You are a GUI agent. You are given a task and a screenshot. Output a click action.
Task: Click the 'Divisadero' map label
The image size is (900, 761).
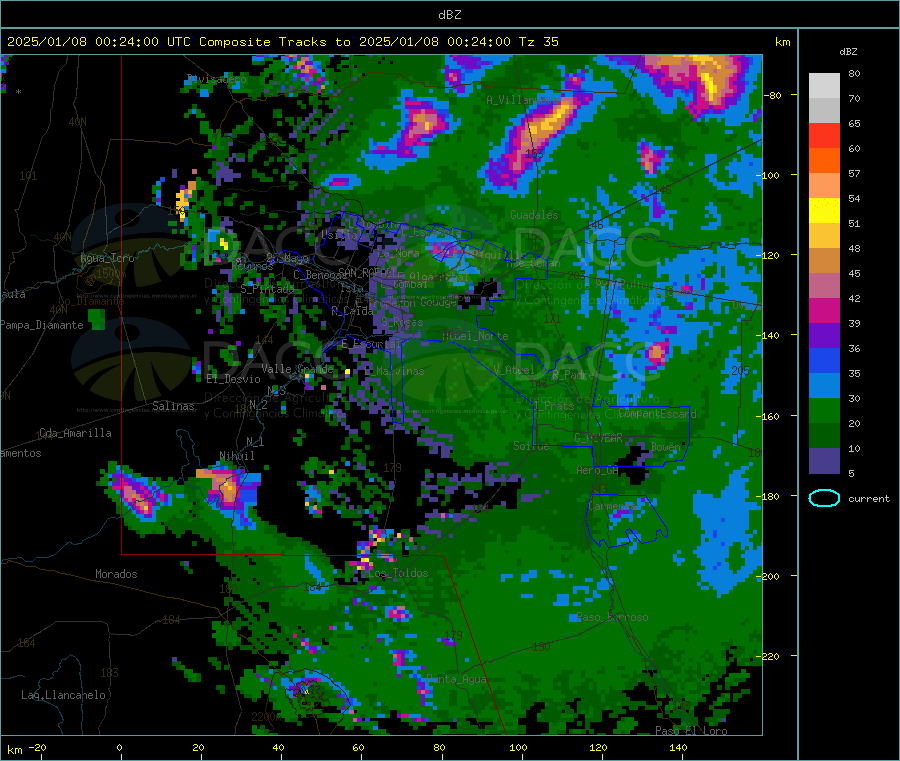[x=216, y=79]
